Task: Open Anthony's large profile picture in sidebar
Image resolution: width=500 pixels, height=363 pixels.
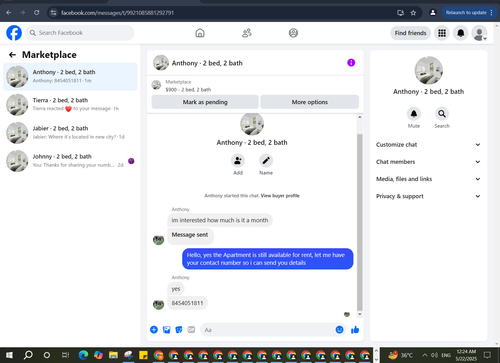Action: (428, 70)
